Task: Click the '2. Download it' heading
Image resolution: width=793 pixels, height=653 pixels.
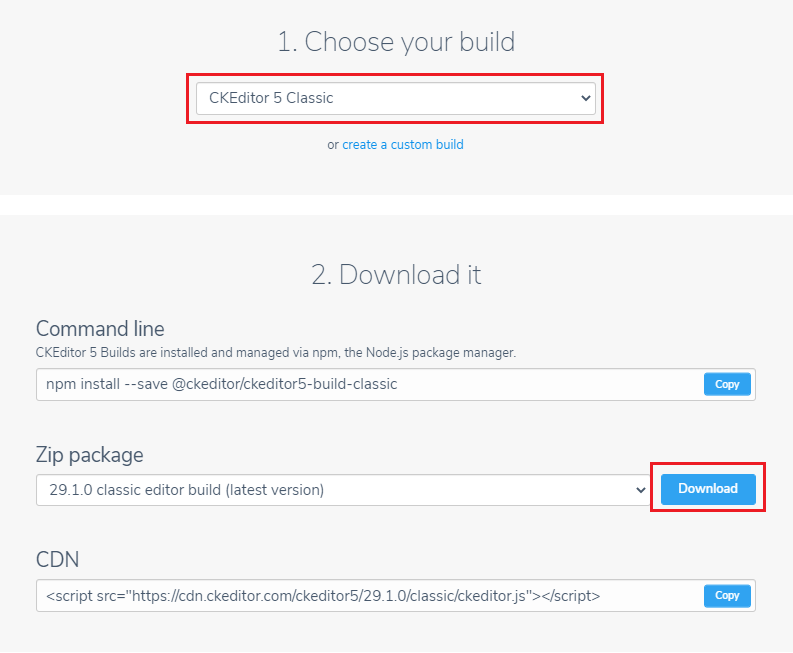Action: click(x=396, y=275)
